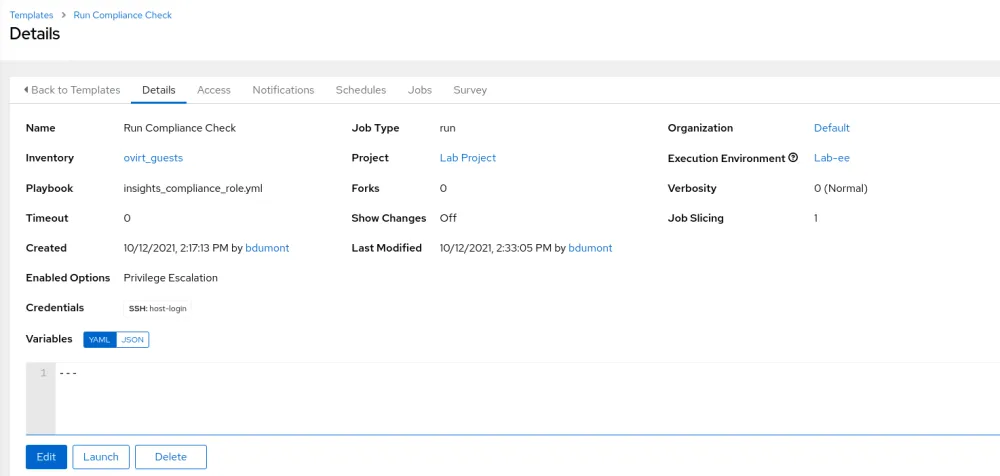This screenshot has width=1000, height=476.
Task: Open the Survey tab
Action: click(470, 90)
